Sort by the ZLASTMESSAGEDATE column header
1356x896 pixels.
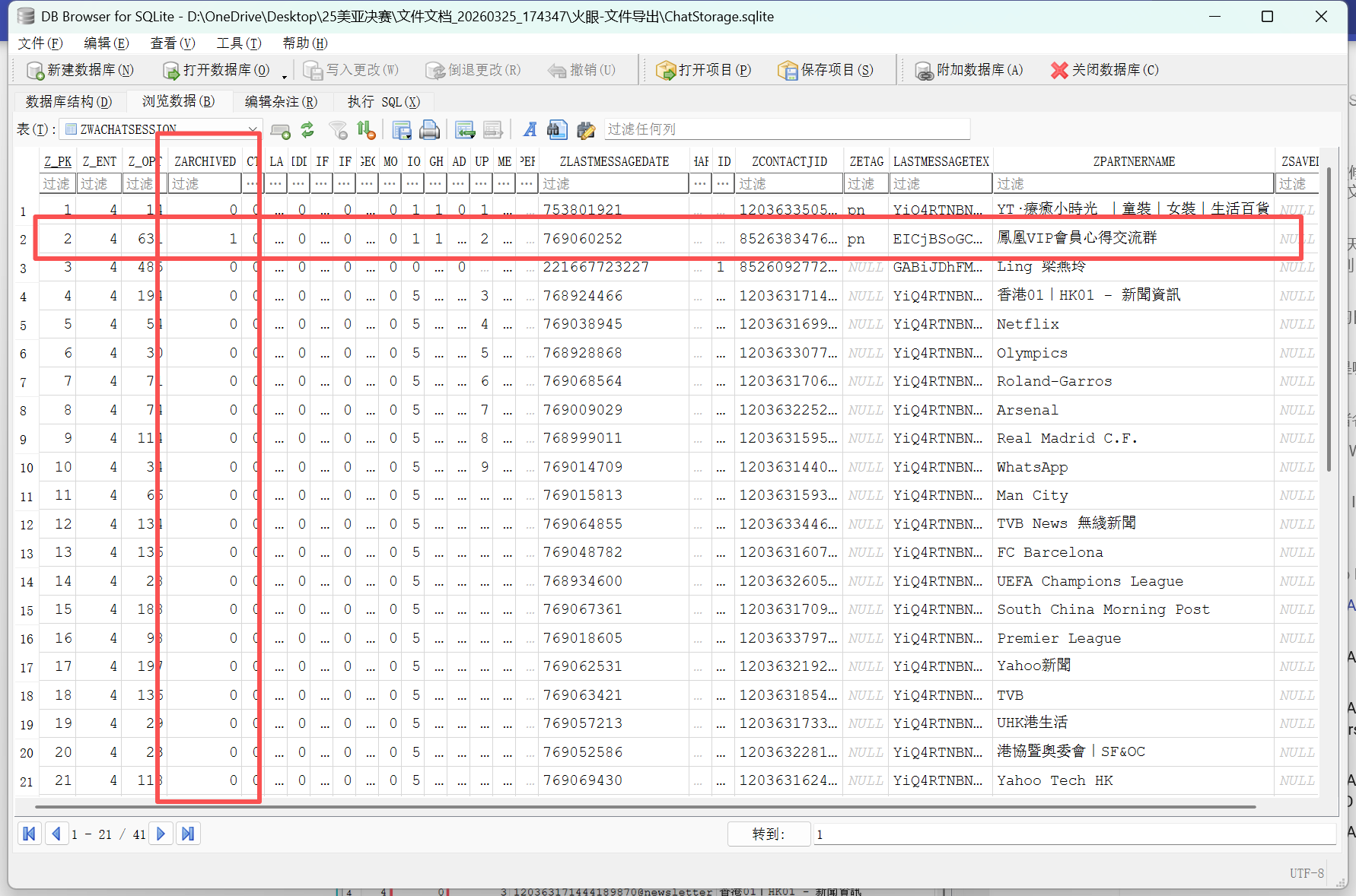pos(614,161)
